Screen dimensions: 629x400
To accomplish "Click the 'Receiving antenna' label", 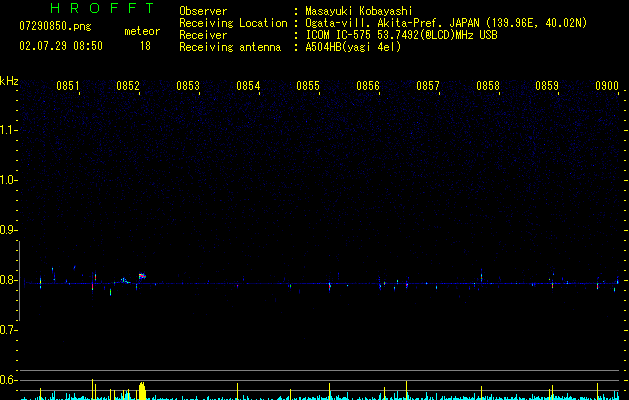I will tap(230, 47).
